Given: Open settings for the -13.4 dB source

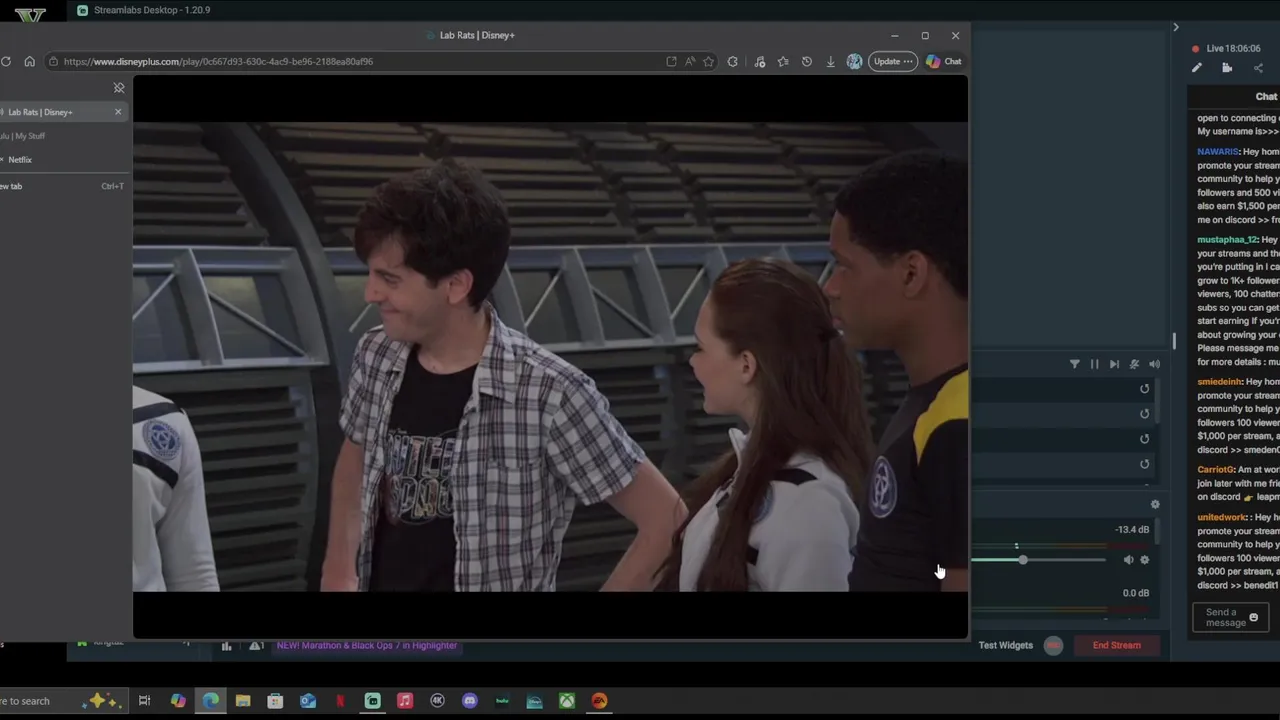Looking at the screenshot, I should coord(1145,560).
